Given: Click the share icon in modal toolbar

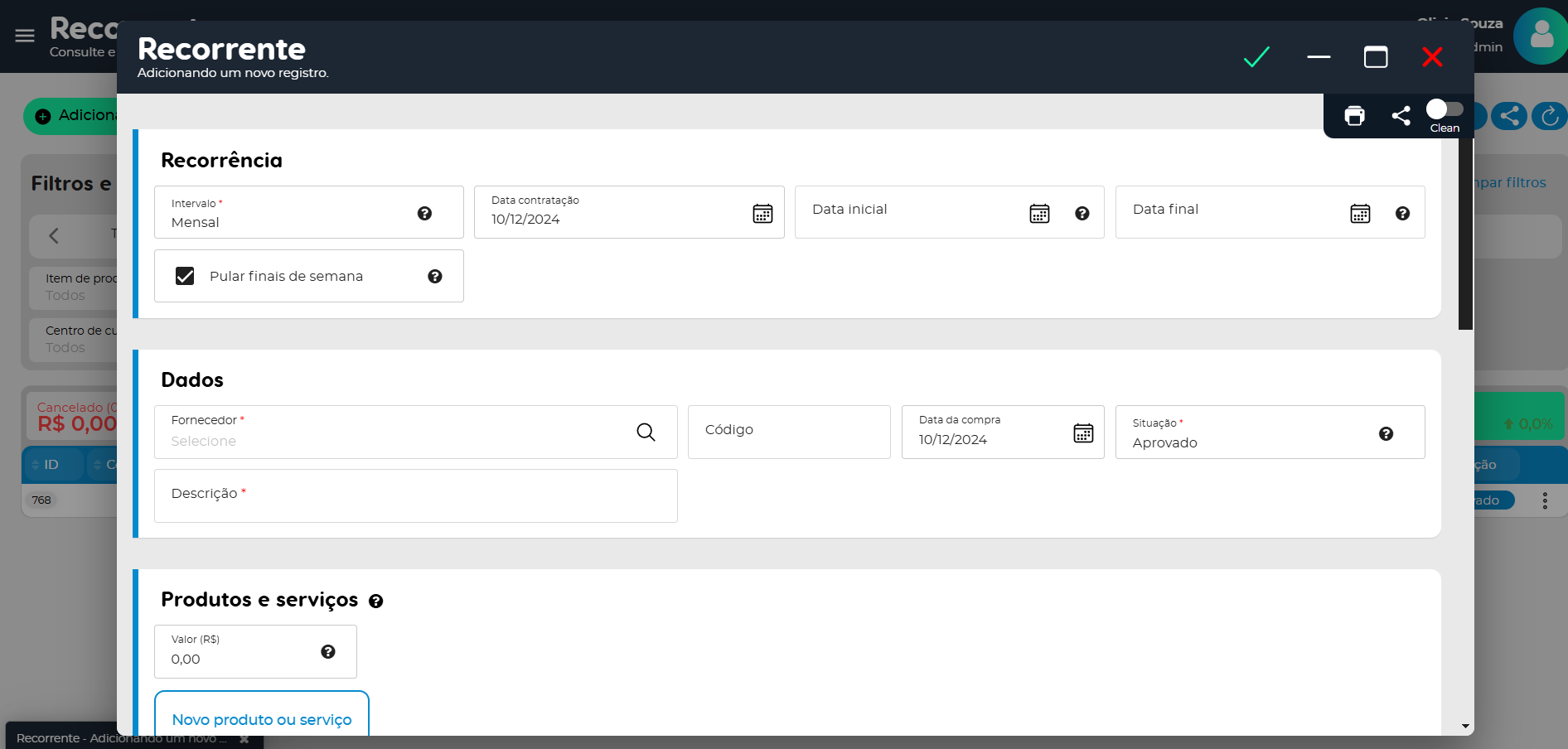Looking at the screenshot, I should click(x=1401, y=116).
